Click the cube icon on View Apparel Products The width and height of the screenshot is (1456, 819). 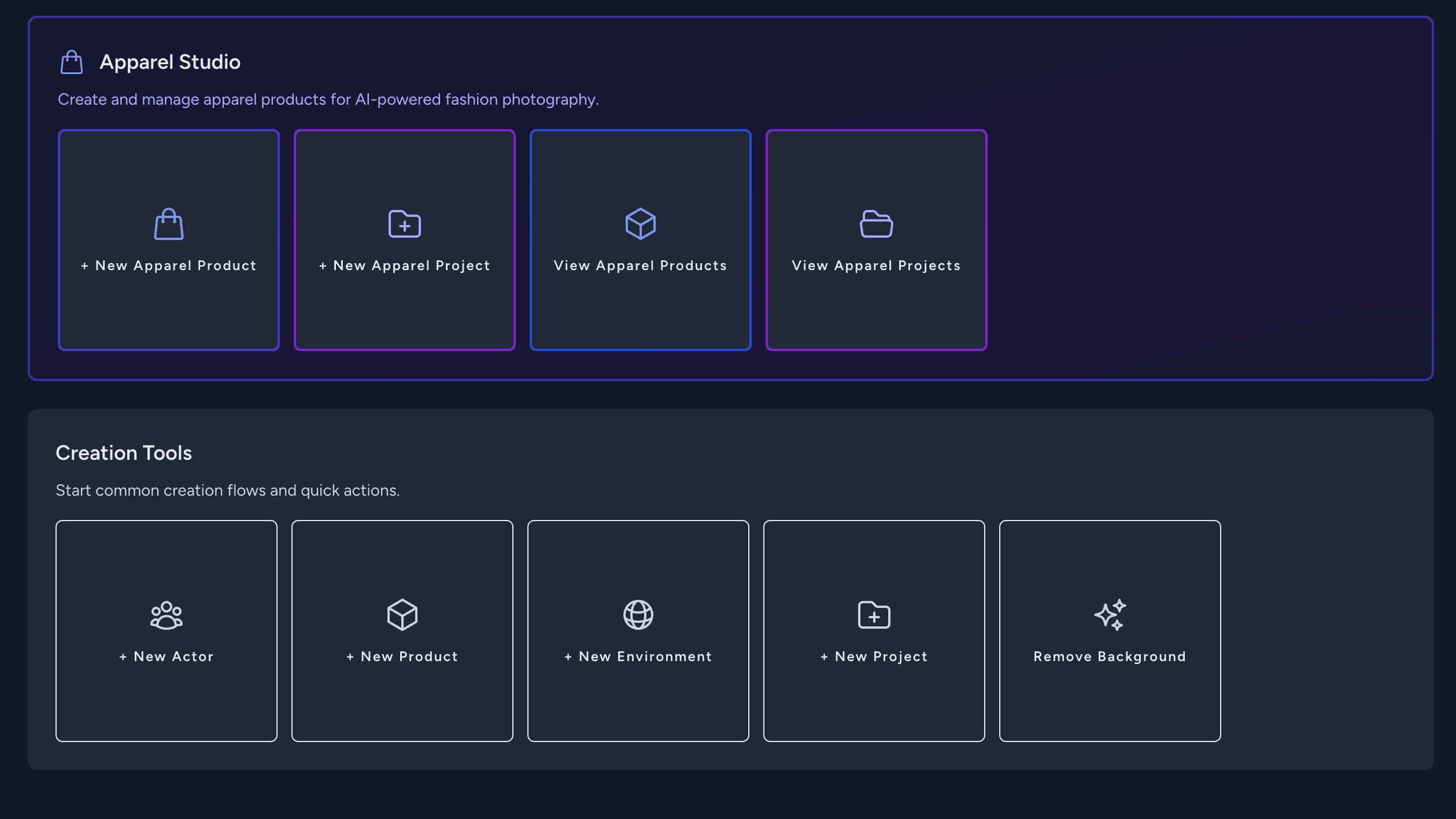click(641, 224)
